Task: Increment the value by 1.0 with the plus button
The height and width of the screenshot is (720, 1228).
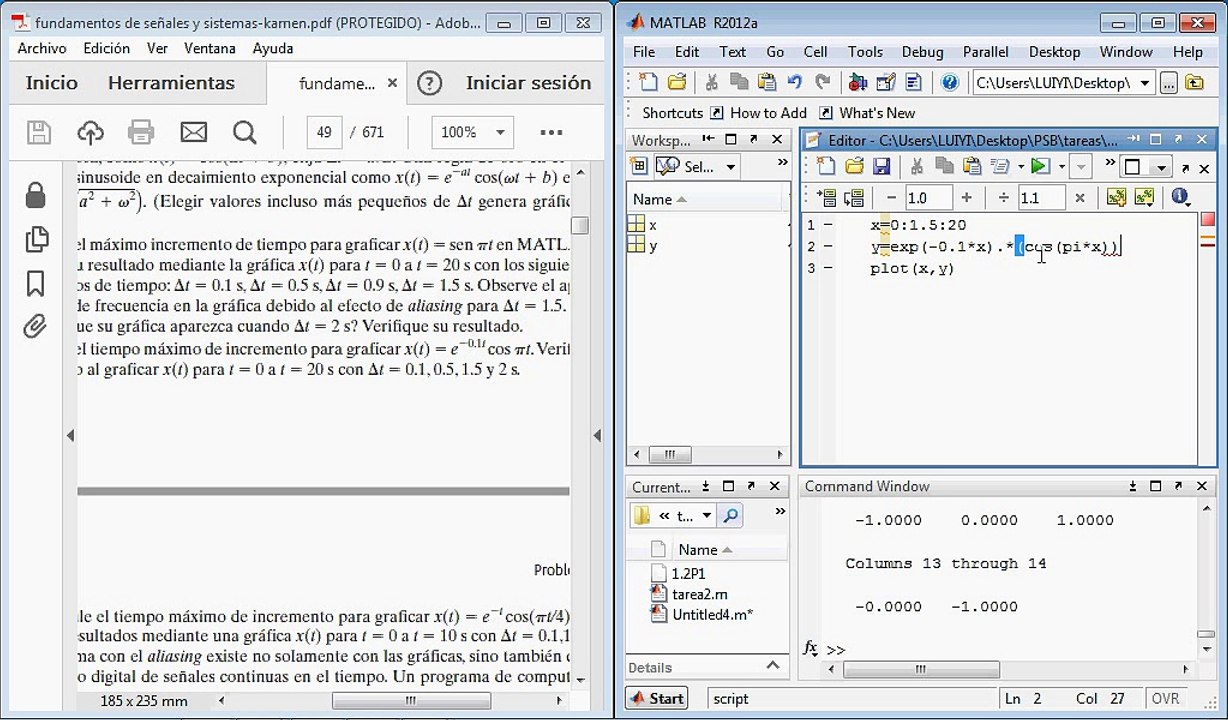Action: [x=966, y=198]
